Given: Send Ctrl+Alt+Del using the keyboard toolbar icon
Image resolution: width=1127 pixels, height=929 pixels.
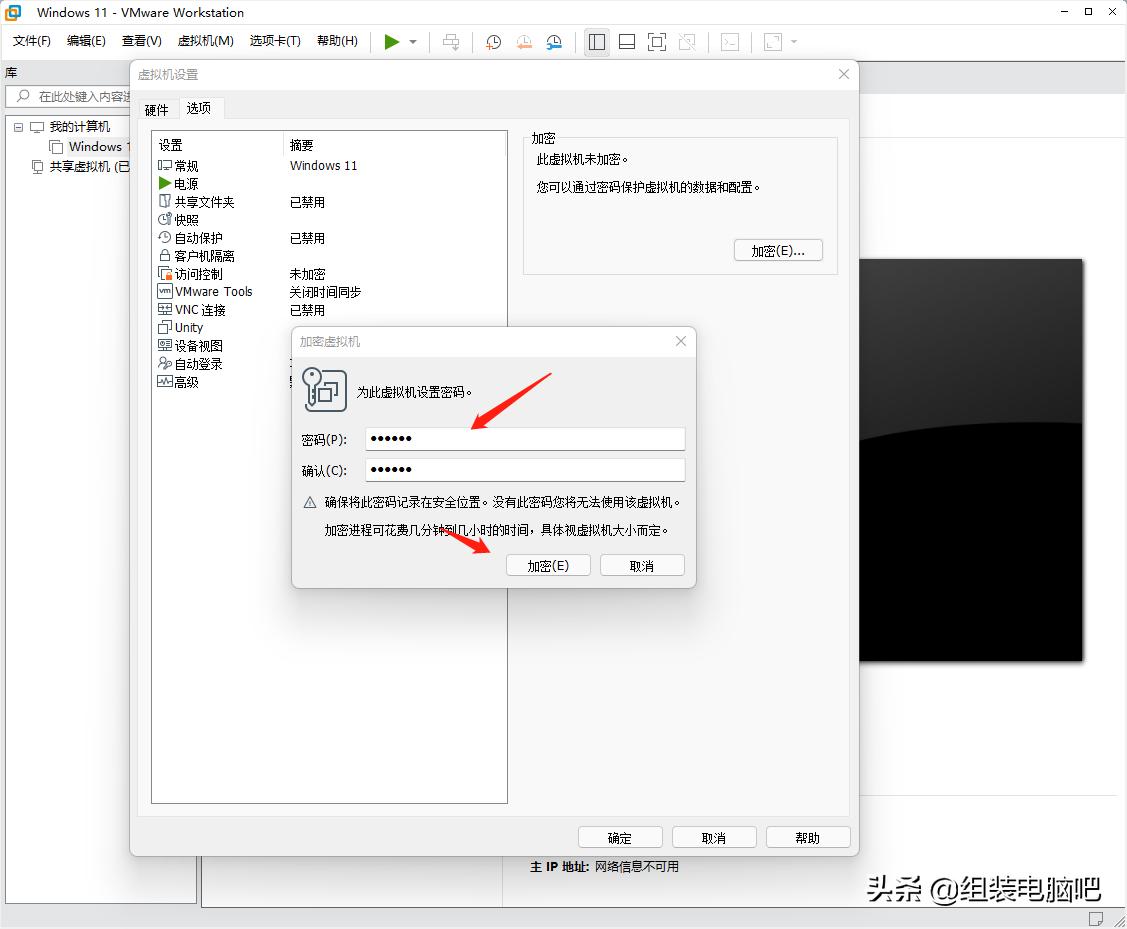Looking at the screenshot, I should coord(451,41).
